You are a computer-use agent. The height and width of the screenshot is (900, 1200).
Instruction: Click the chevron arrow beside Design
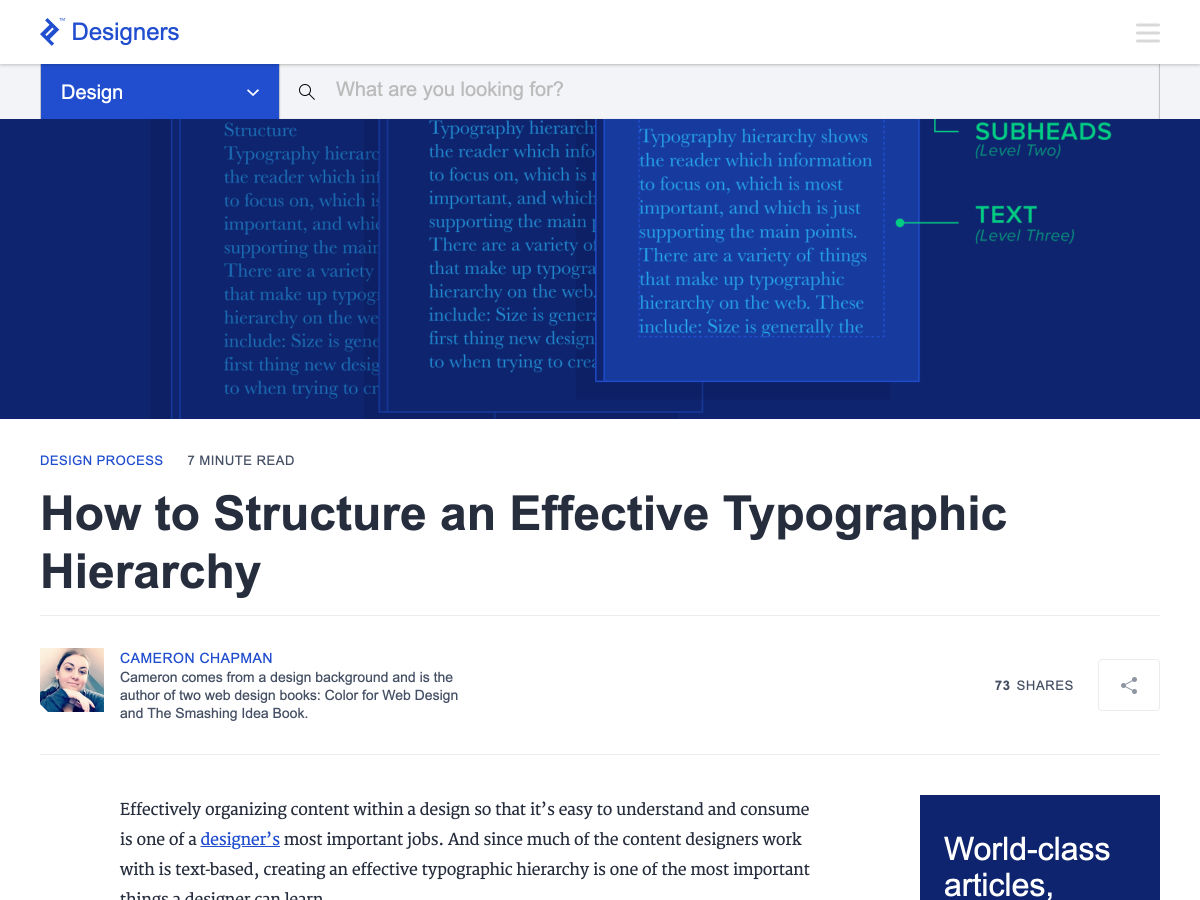(253, 93)
